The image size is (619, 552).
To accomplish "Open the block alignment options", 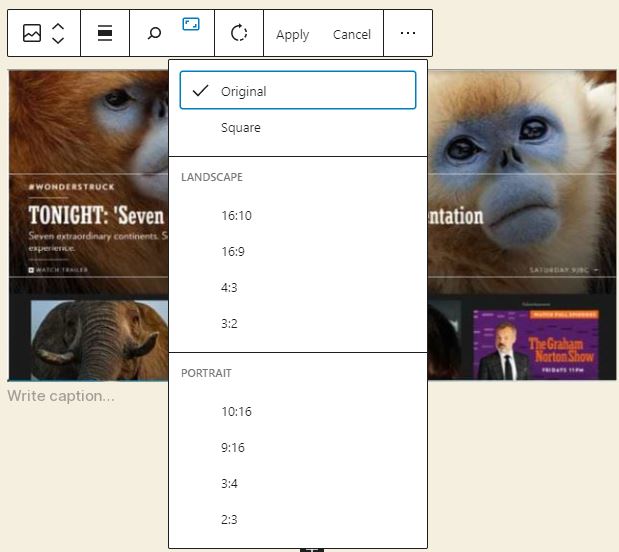I will pyautogui.click(x=105, y=33).
